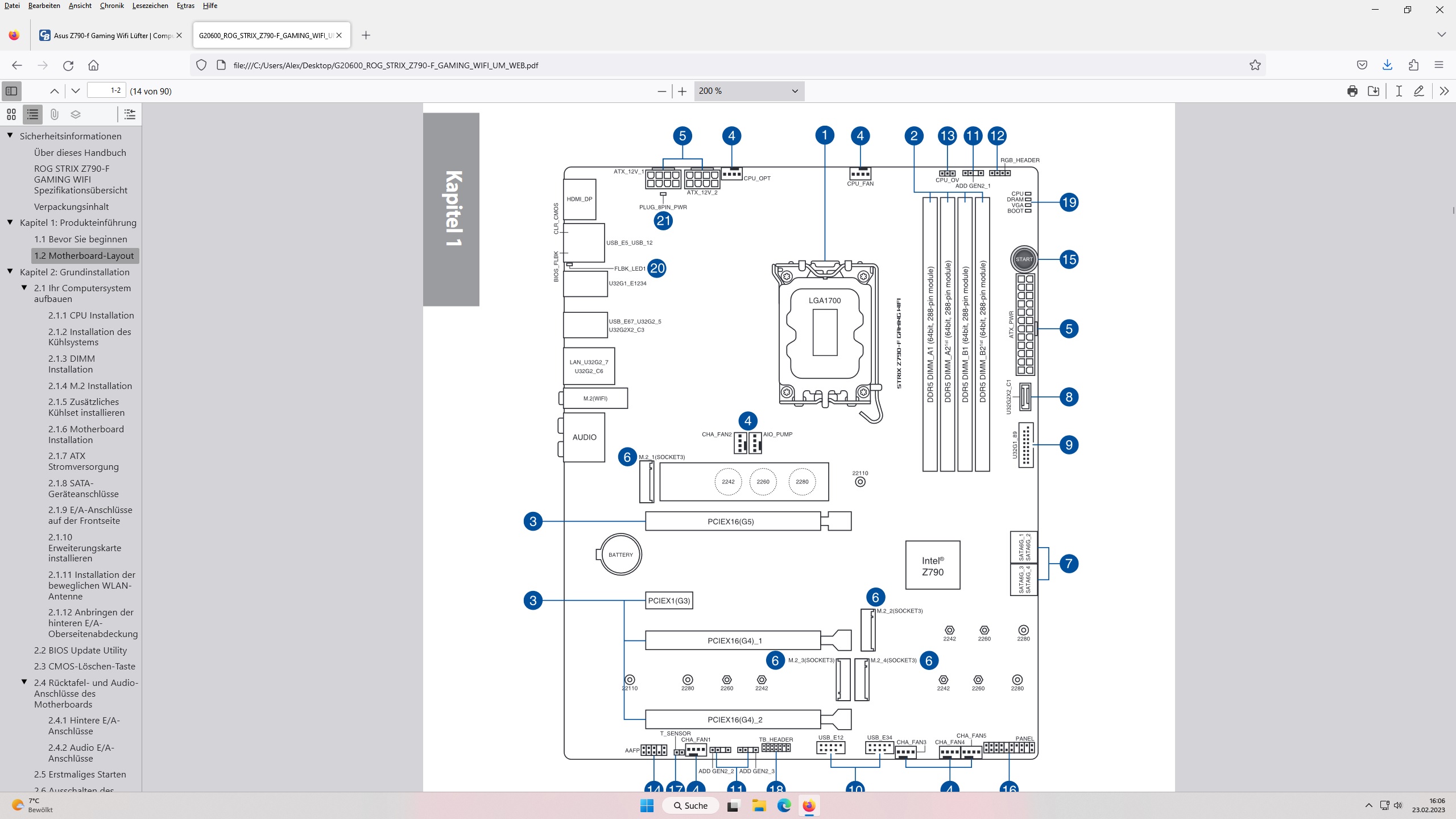Open the zoom level dropdown

[748, 91]
